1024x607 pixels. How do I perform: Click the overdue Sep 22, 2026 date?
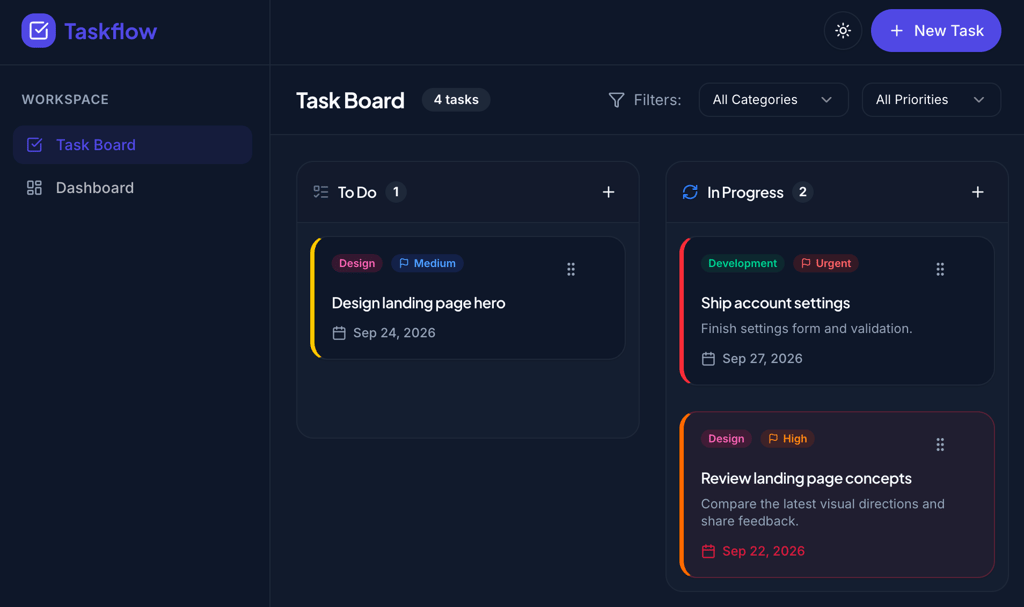point(763,551)
